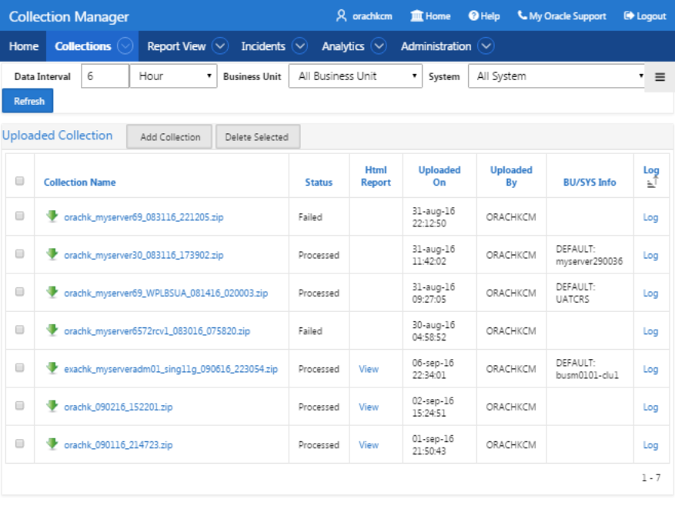Click the sort icon under Log header

click(x=652, y=183)
